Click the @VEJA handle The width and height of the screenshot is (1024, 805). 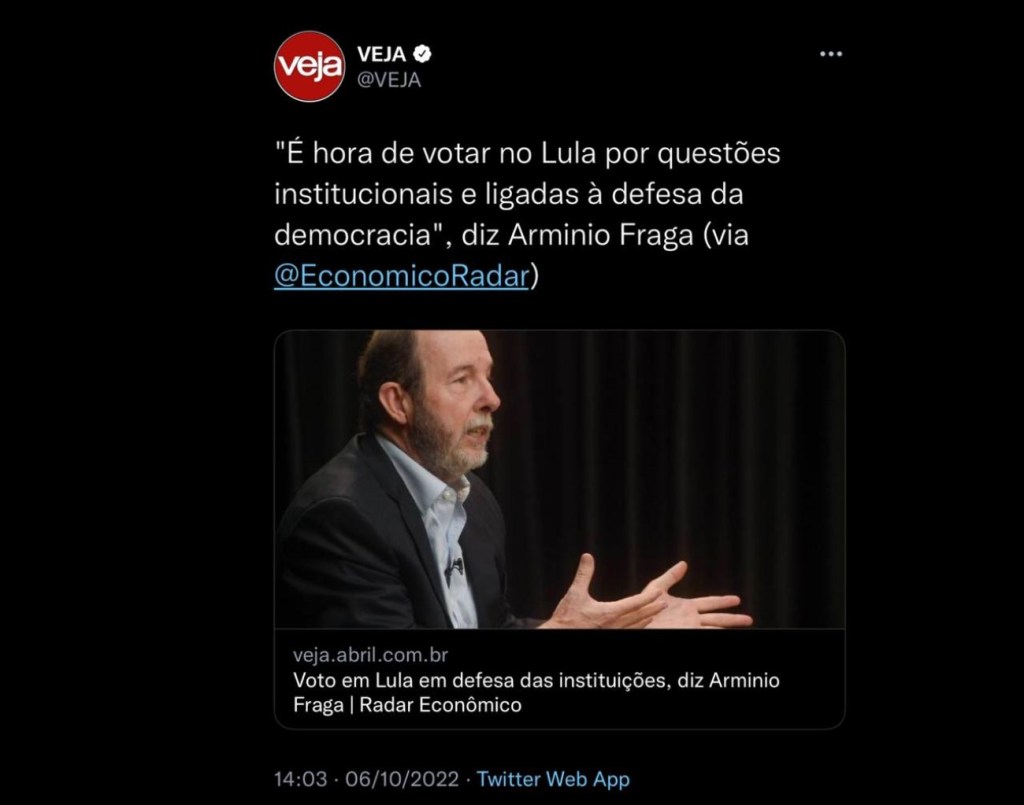(389, 80)
